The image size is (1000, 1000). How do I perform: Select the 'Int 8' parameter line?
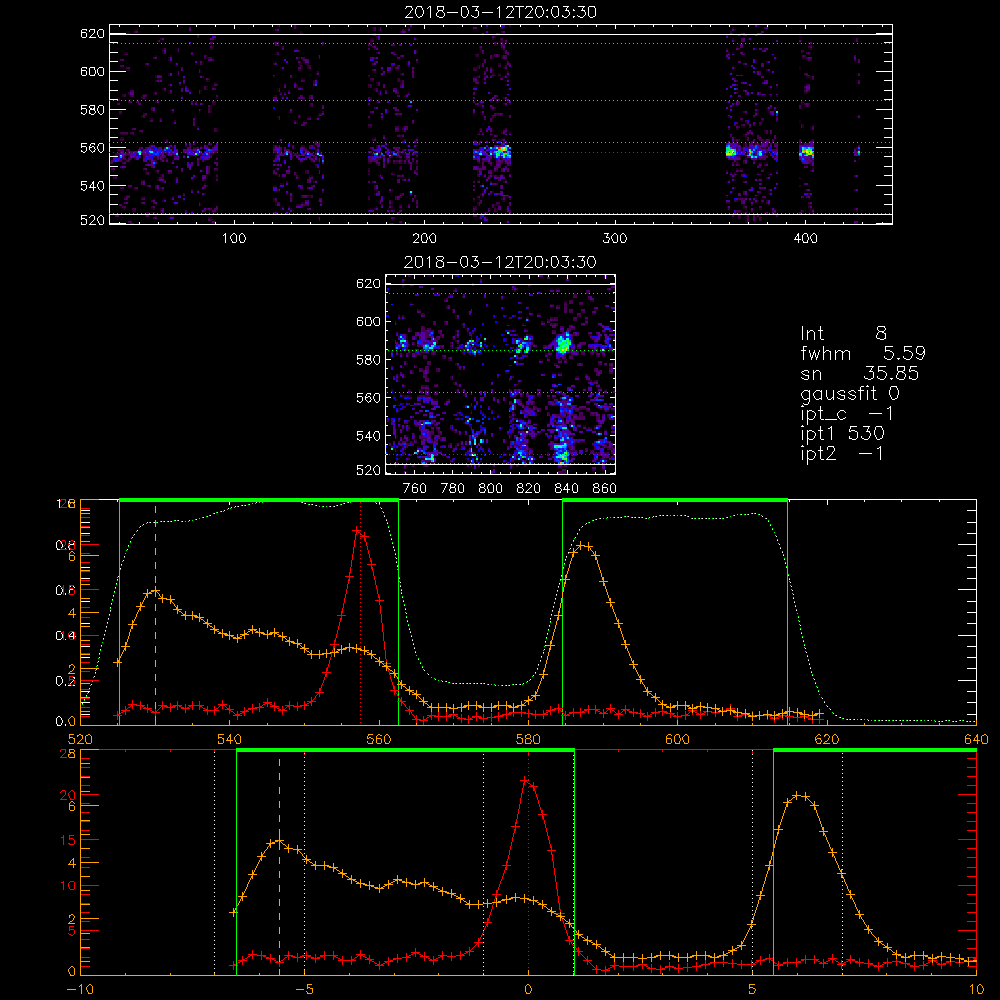[x=843, y=333]
